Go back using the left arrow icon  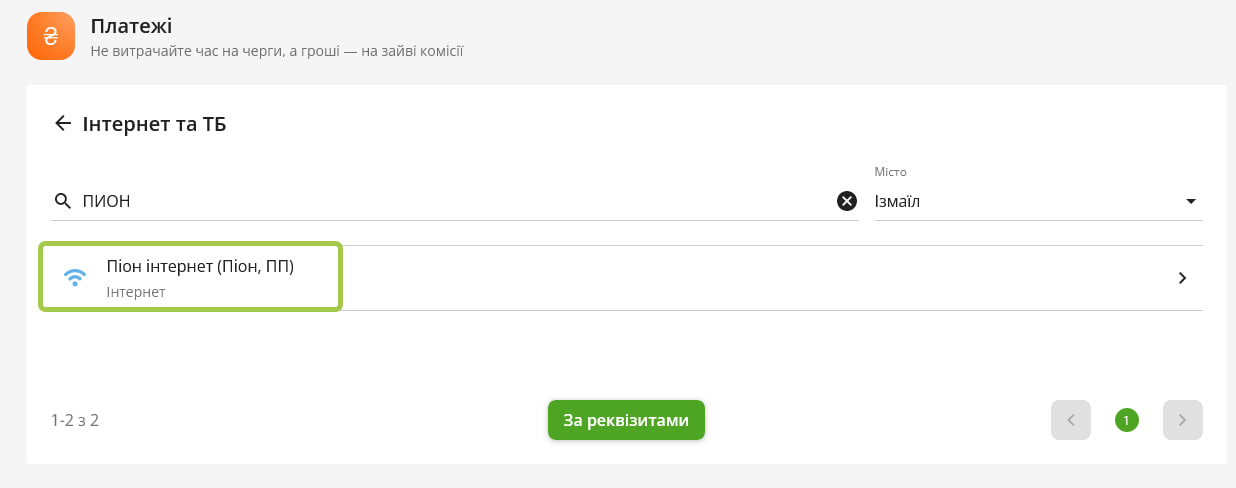pyautogui.click(x=63, y=123)
